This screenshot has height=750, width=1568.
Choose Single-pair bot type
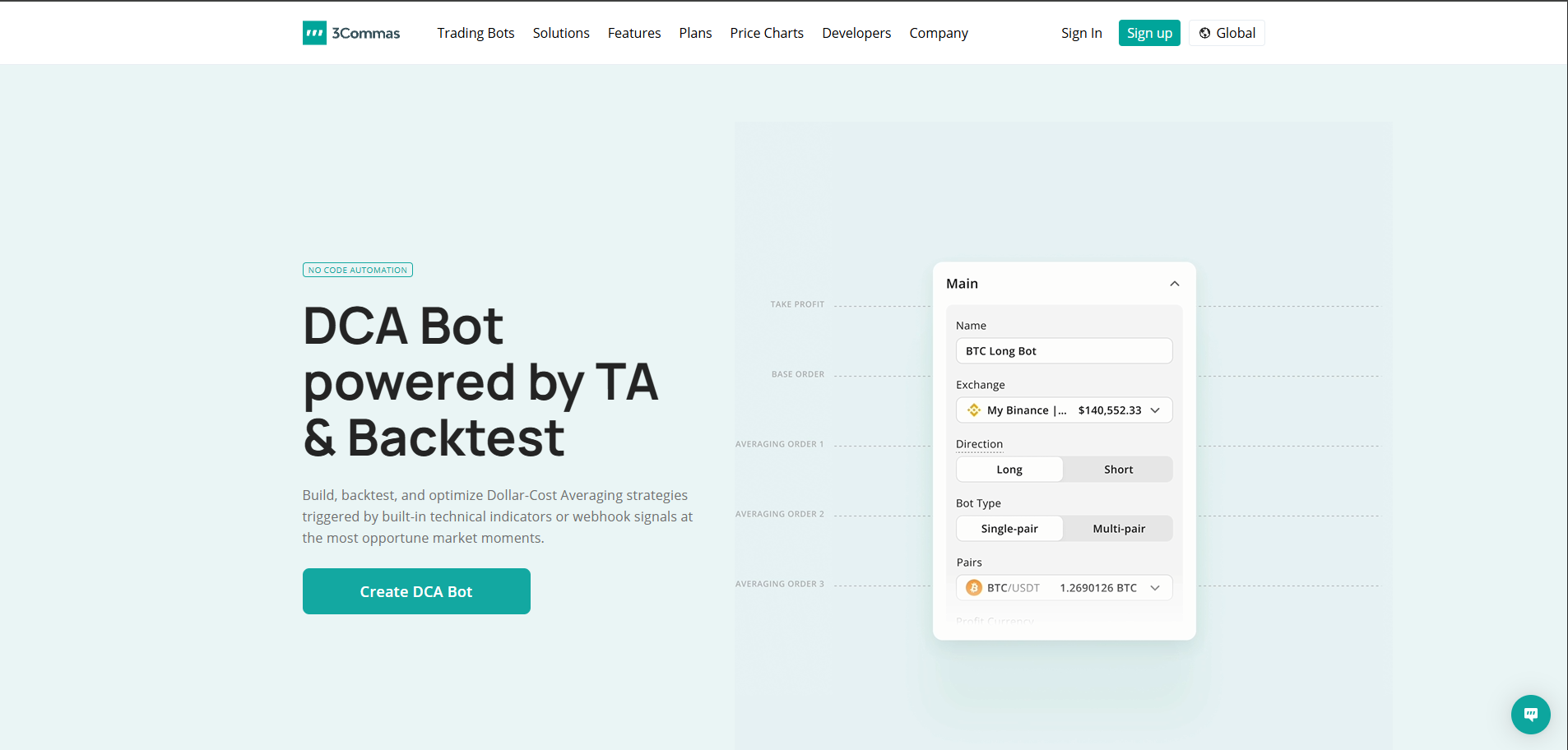point(1009,529)
